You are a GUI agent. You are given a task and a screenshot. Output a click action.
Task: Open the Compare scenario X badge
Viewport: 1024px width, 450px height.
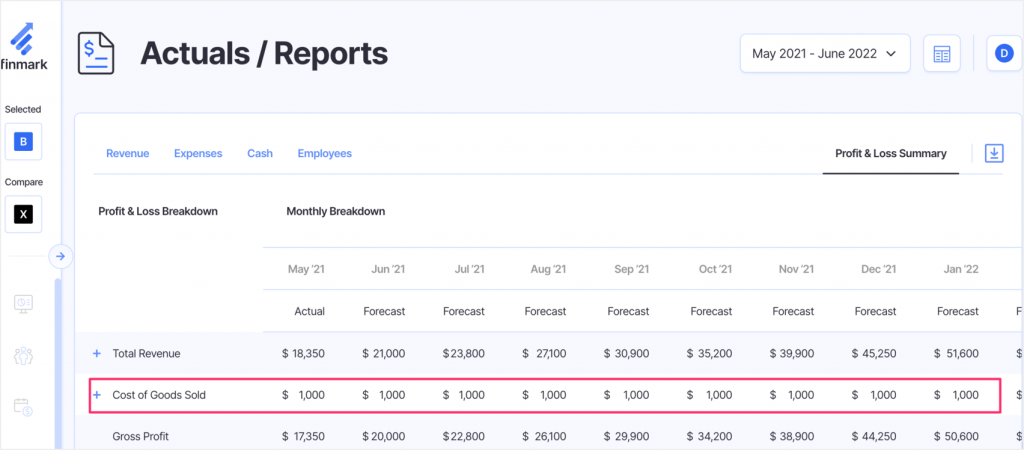(x=24, y=215)
